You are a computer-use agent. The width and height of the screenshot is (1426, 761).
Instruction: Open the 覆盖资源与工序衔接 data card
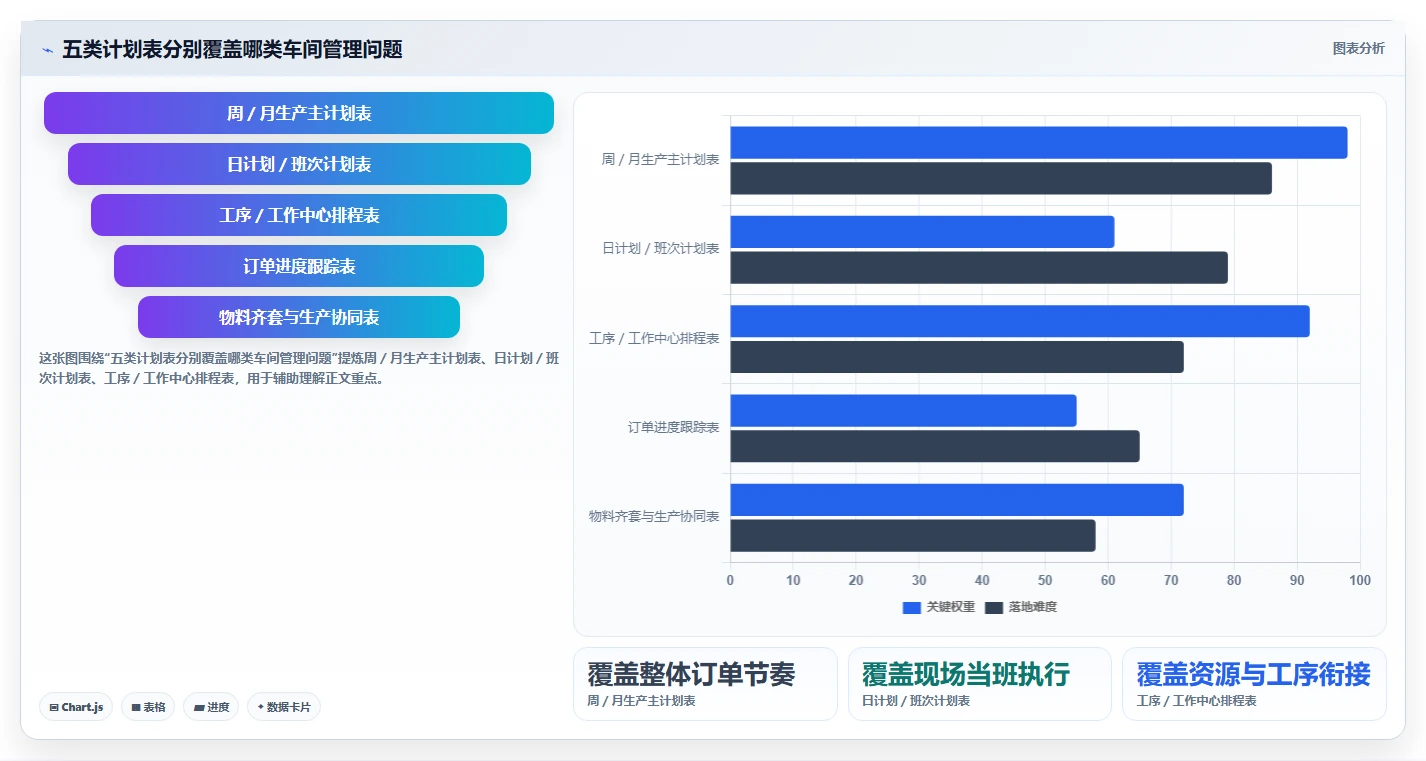click(1254, 684)
